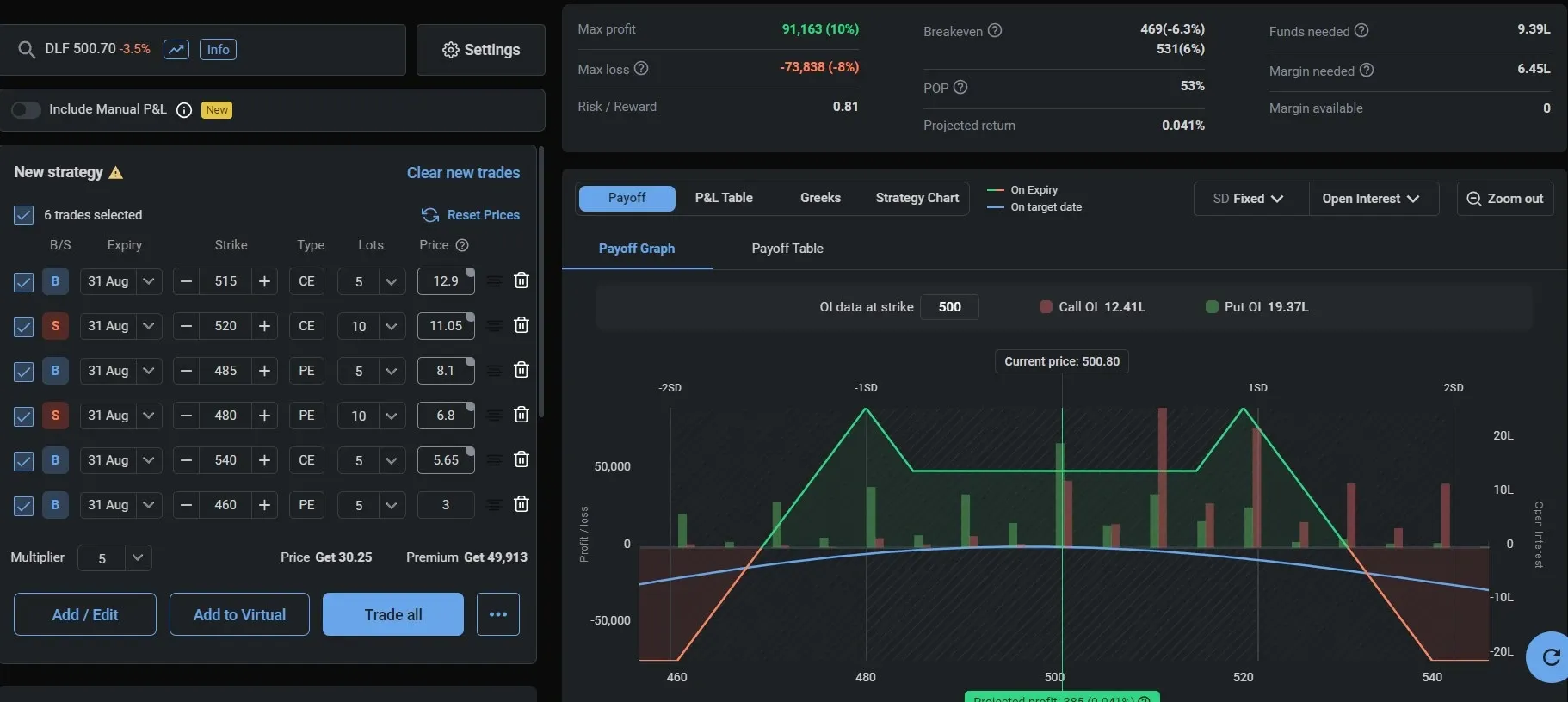This screenshot has height=702, width=1568.
Task: Uncheck the 520 CE trade checkbox
Action: [x=24, y=327]
